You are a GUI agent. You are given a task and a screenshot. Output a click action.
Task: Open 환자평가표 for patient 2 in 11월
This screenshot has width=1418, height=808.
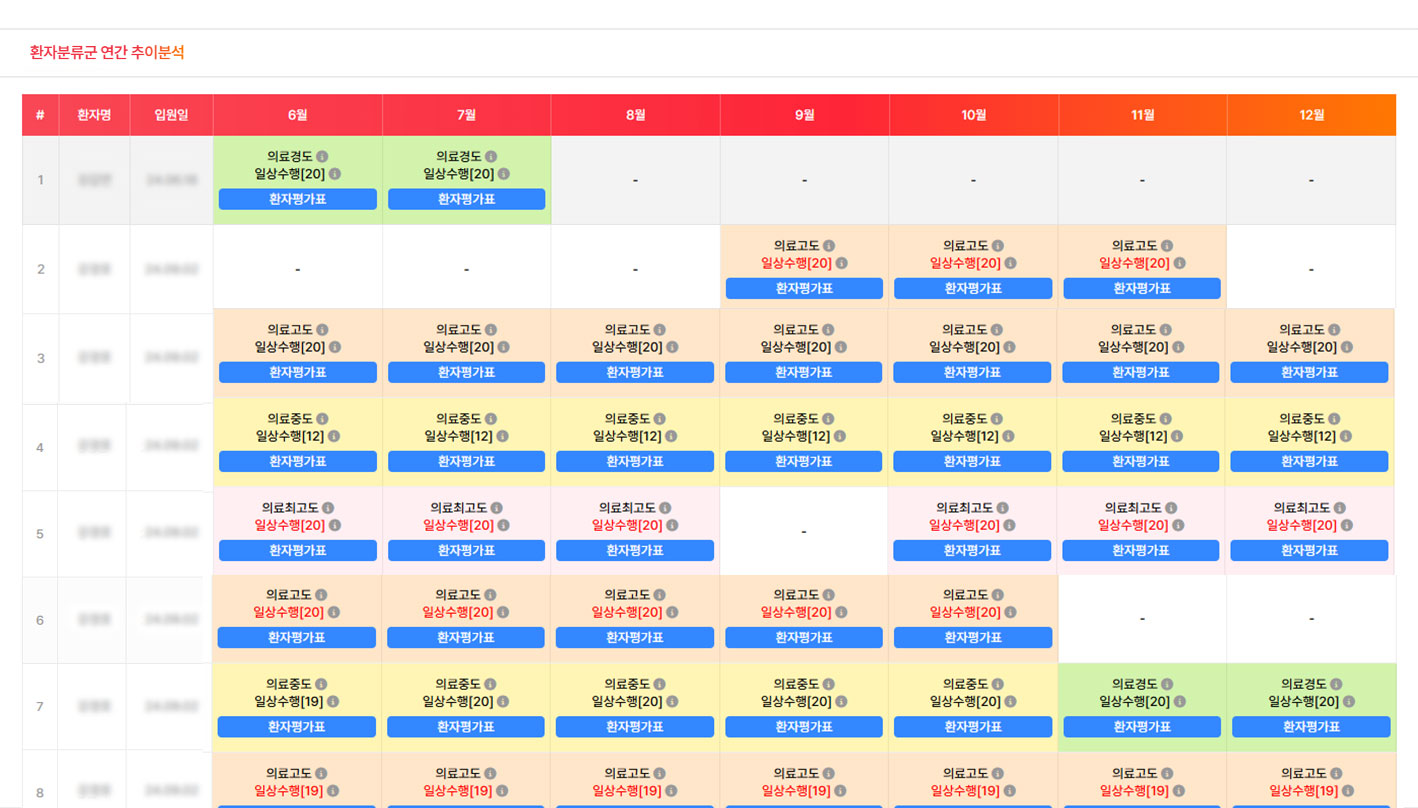pos(1142,288)
